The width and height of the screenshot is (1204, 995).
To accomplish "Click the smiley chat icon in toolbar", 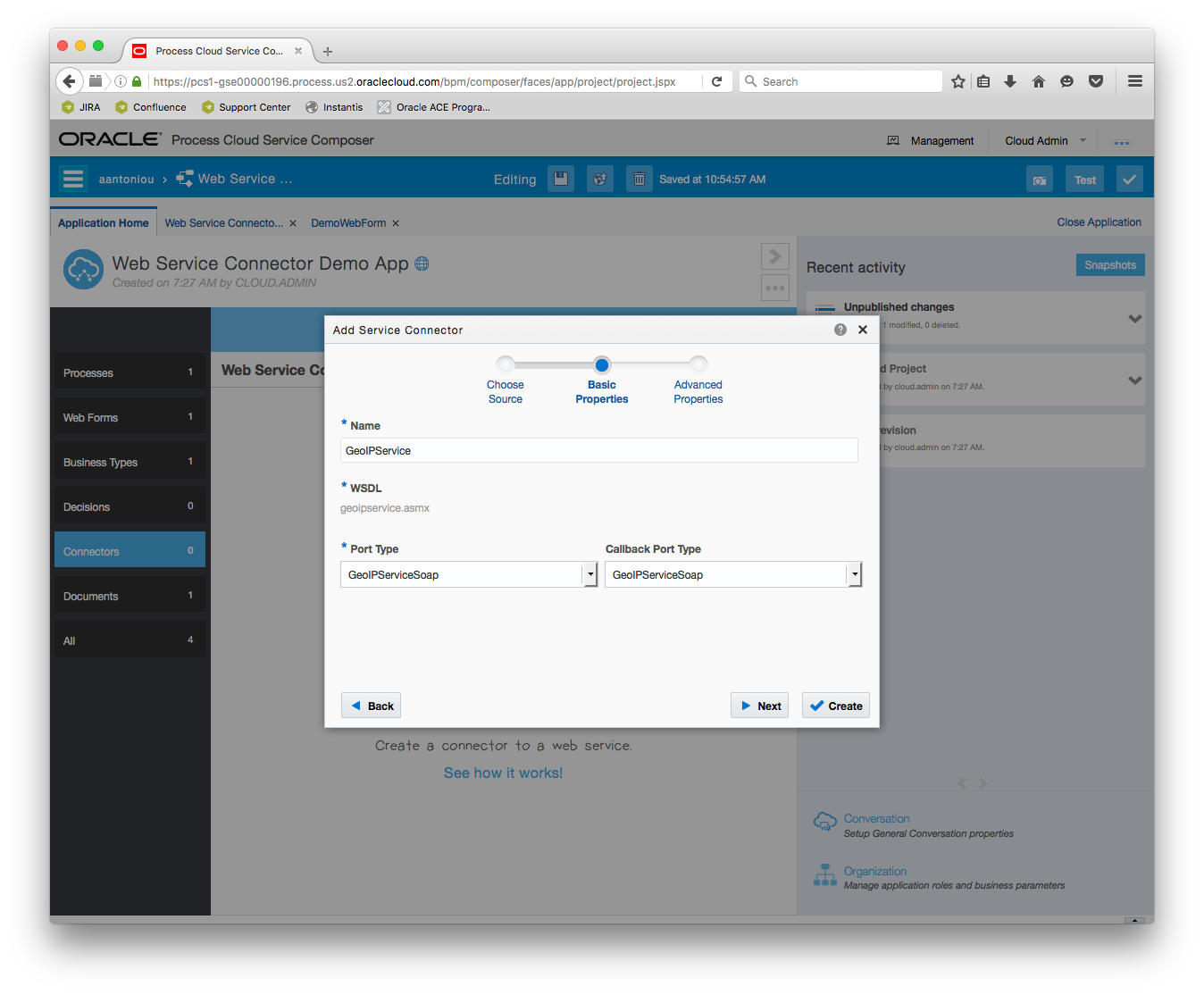I will [1066, 81].
